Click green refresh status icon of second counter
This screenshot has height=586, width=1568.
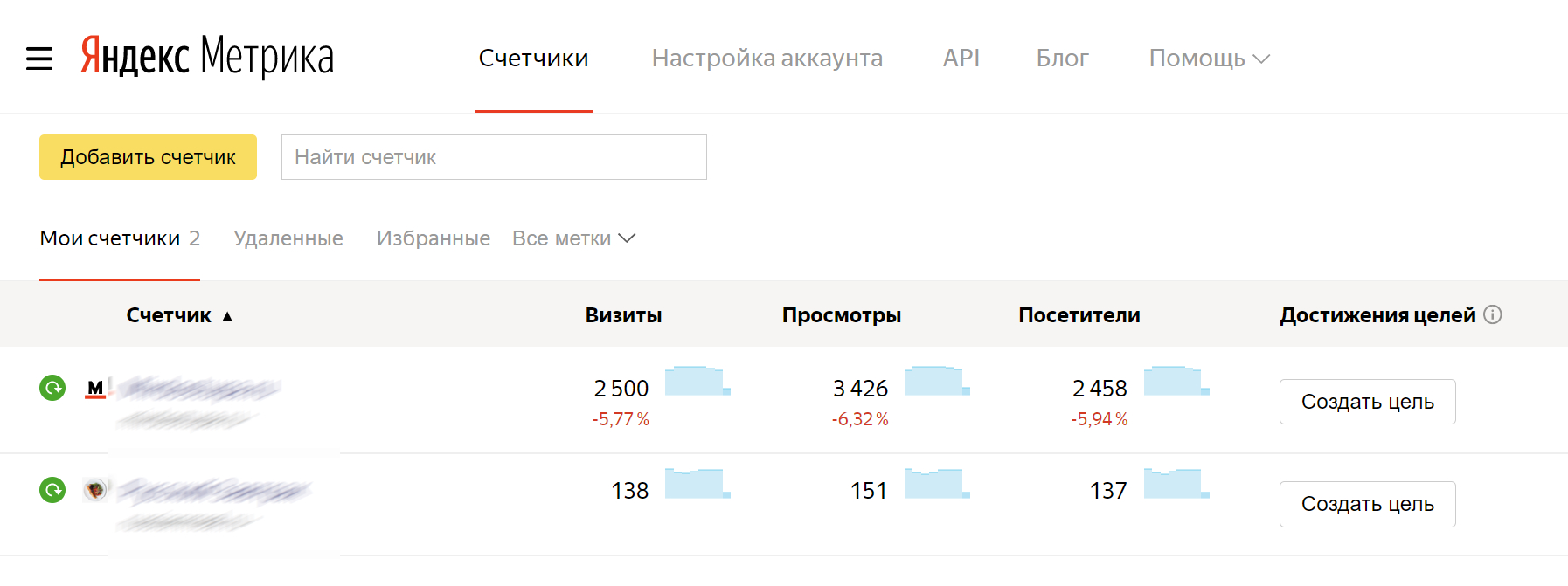[x=52, y=490]
